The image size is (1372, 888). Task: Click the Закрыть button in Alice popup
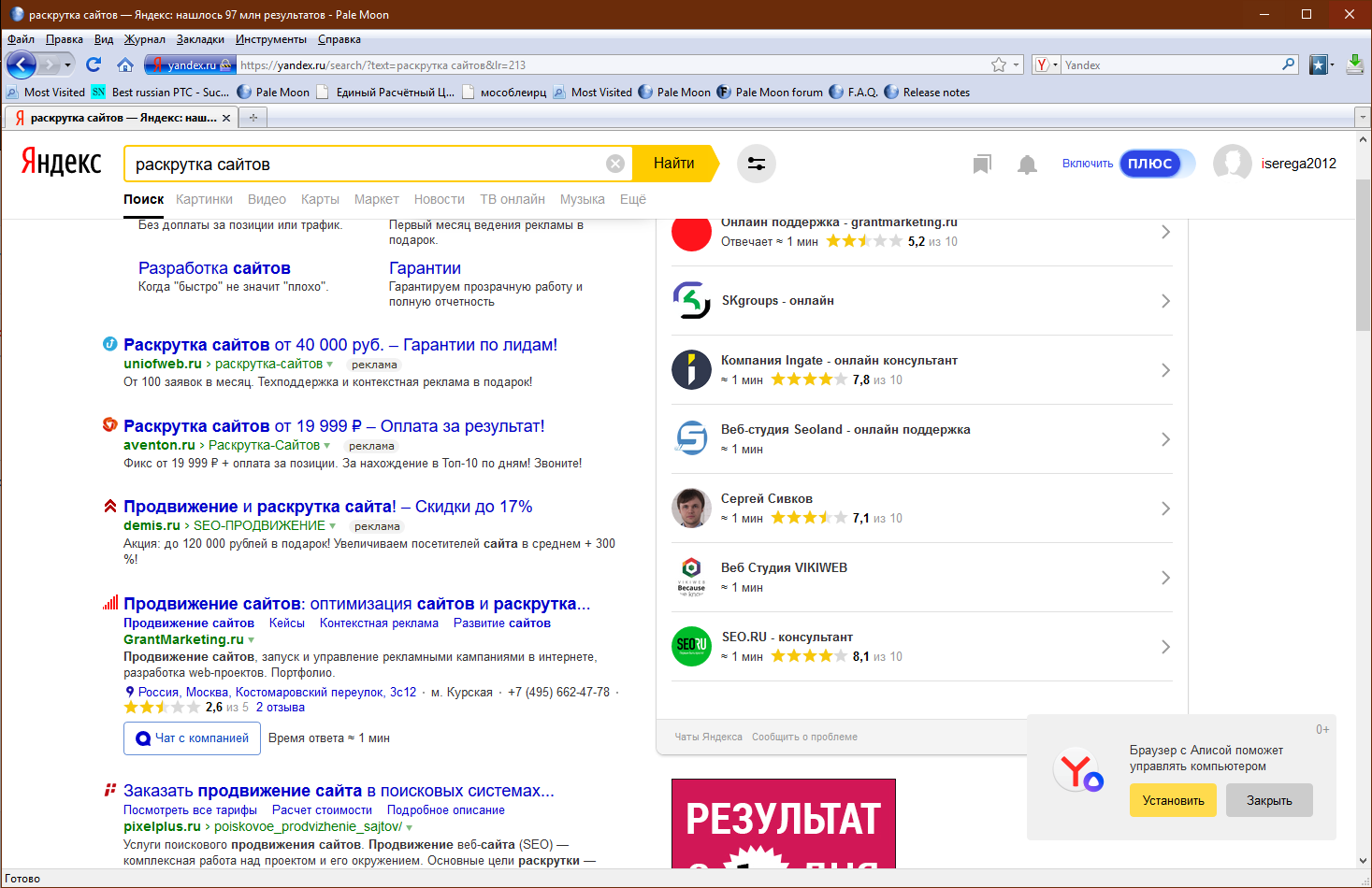1269,800
